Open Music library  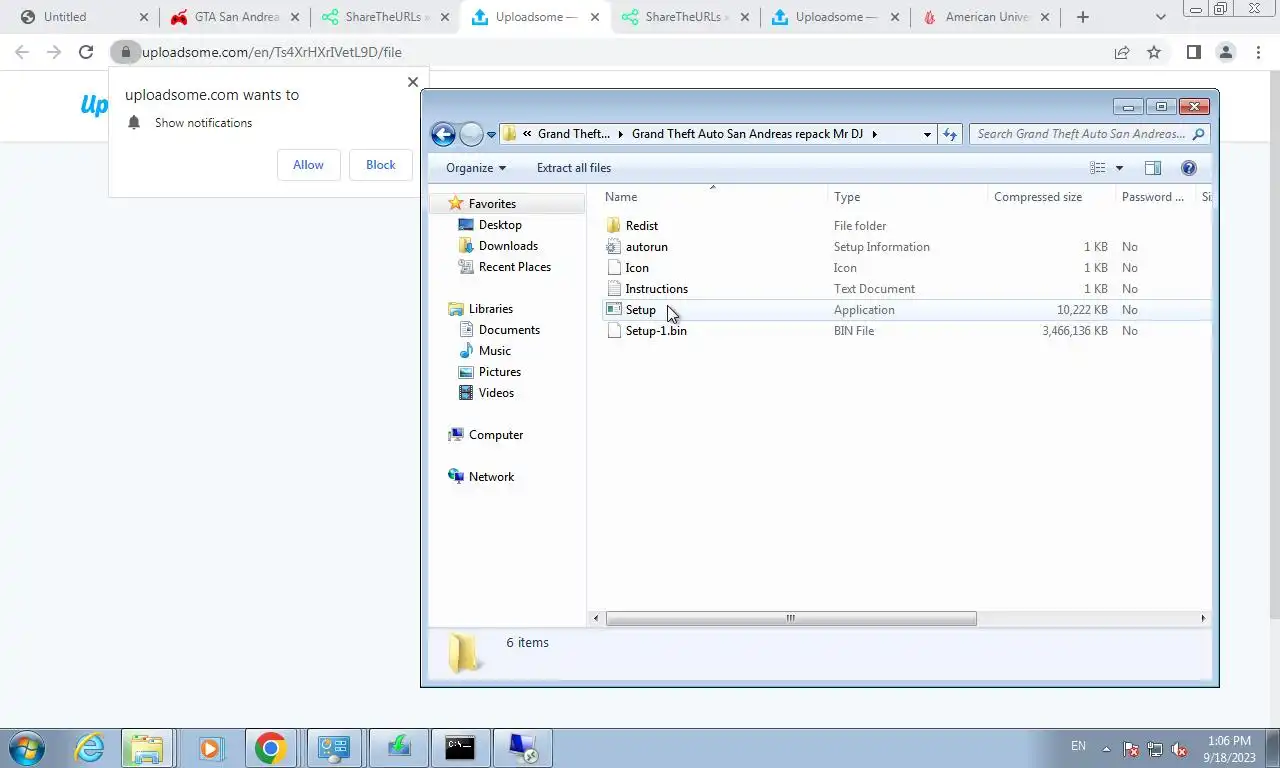coord(494,351)
